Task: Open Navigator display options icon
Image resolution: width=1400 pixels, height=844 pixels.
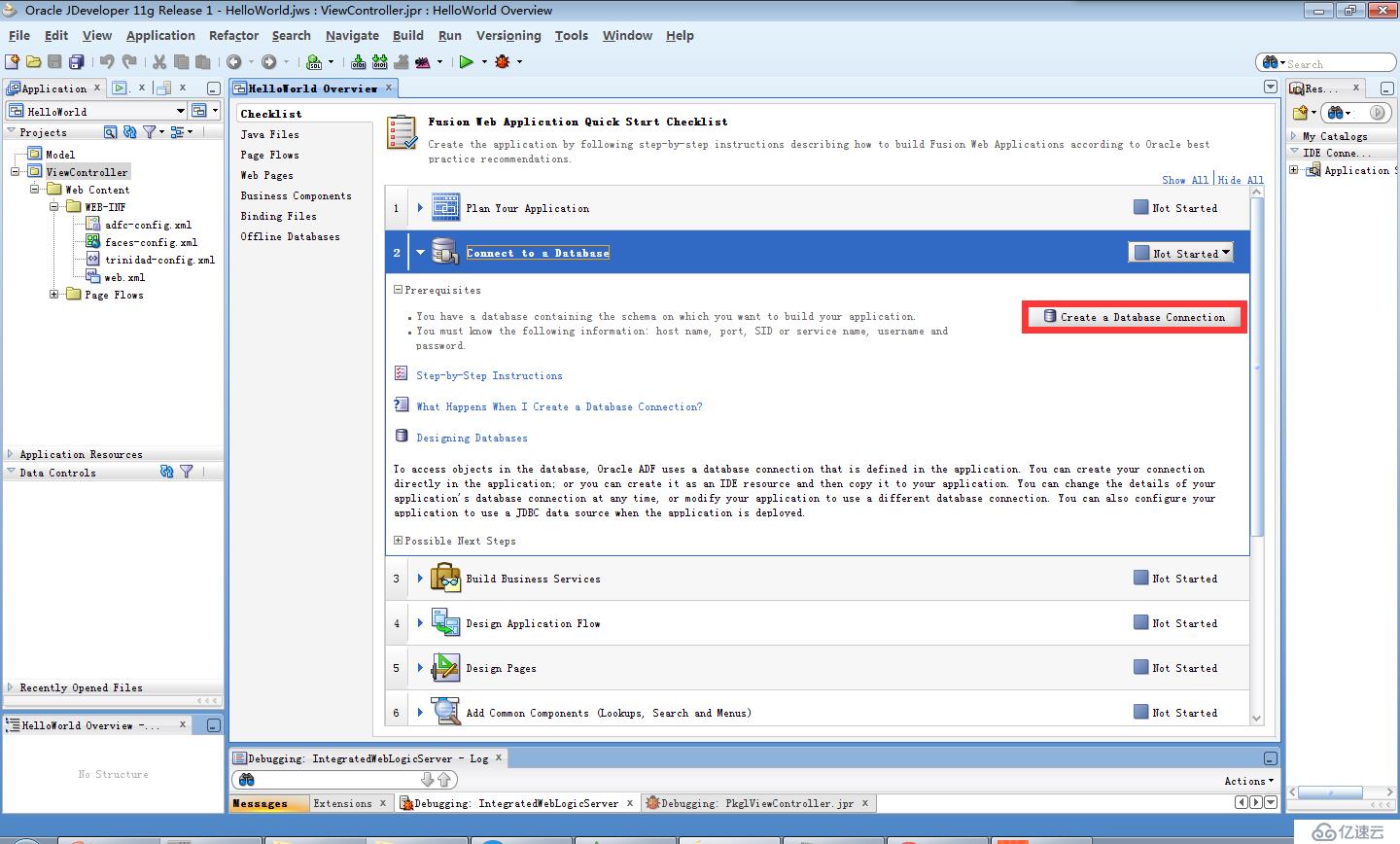Action: tap(178, 132)
